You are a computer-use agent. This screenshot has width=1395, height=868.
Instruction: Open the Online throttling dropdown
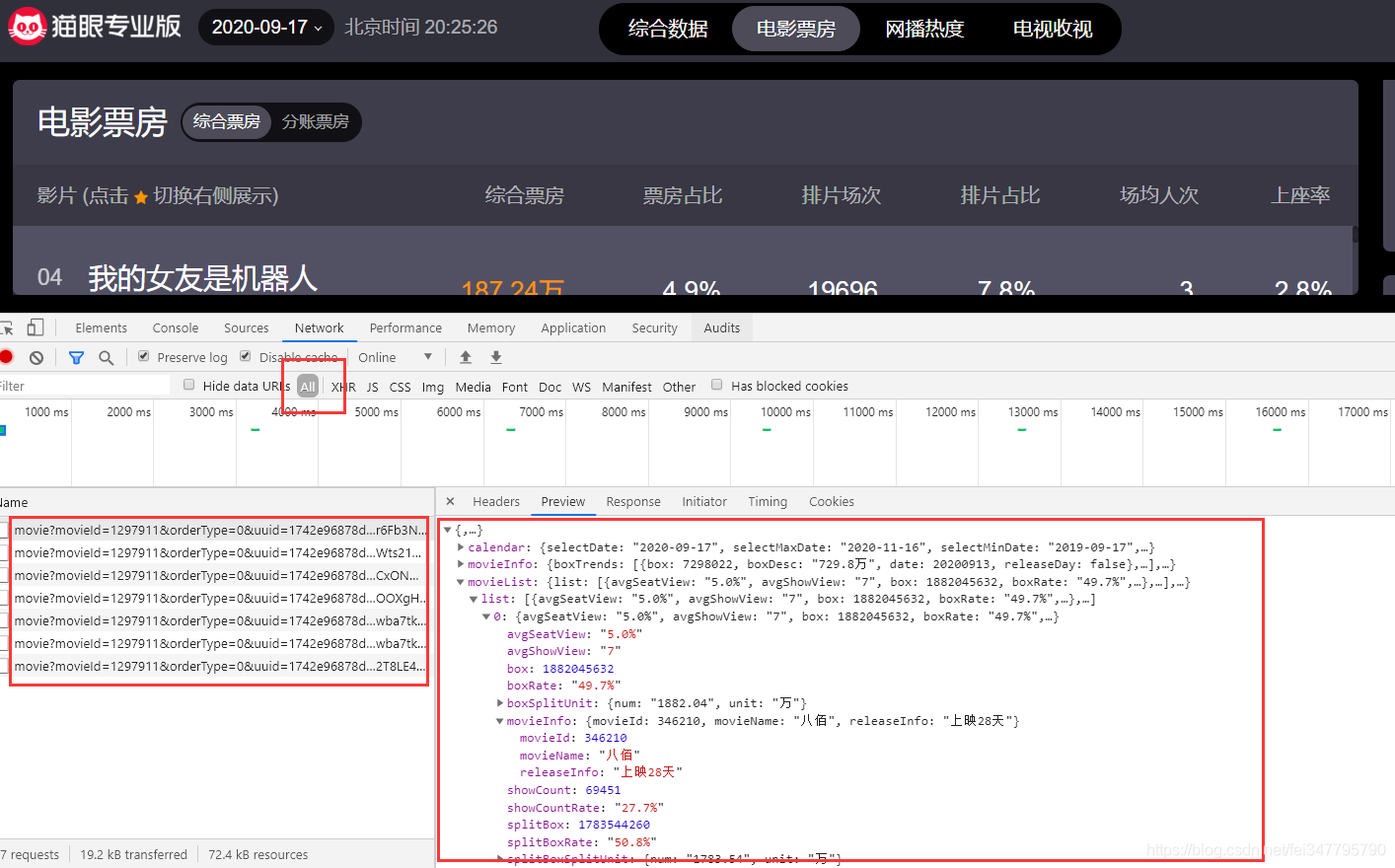click(x=394, y=356)
